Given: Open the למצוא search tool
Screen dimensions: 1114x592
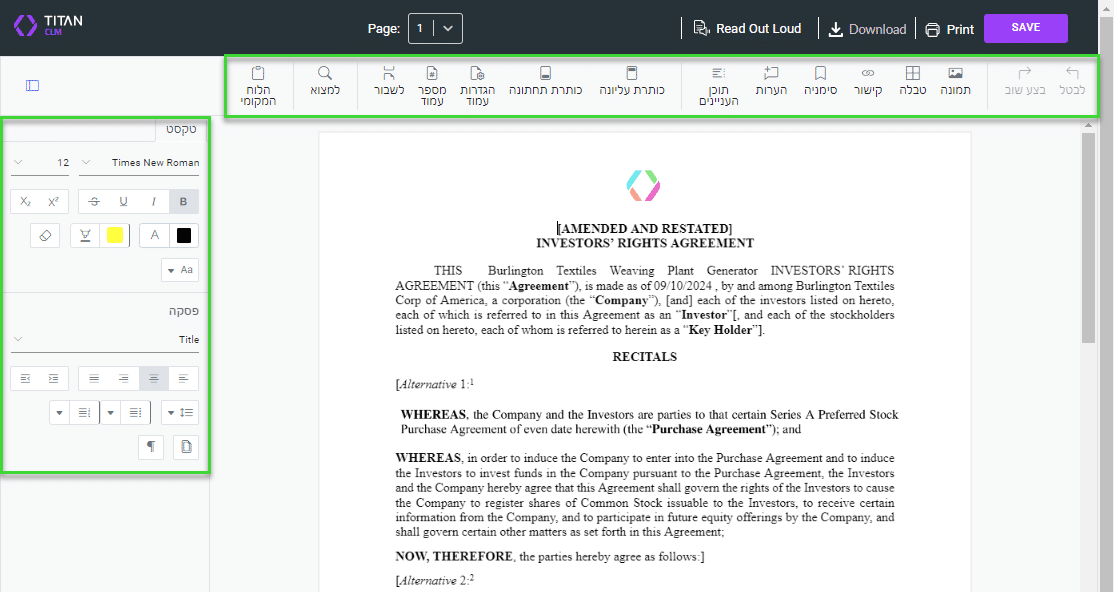Looking at the screenshot, I should [325, 81].
